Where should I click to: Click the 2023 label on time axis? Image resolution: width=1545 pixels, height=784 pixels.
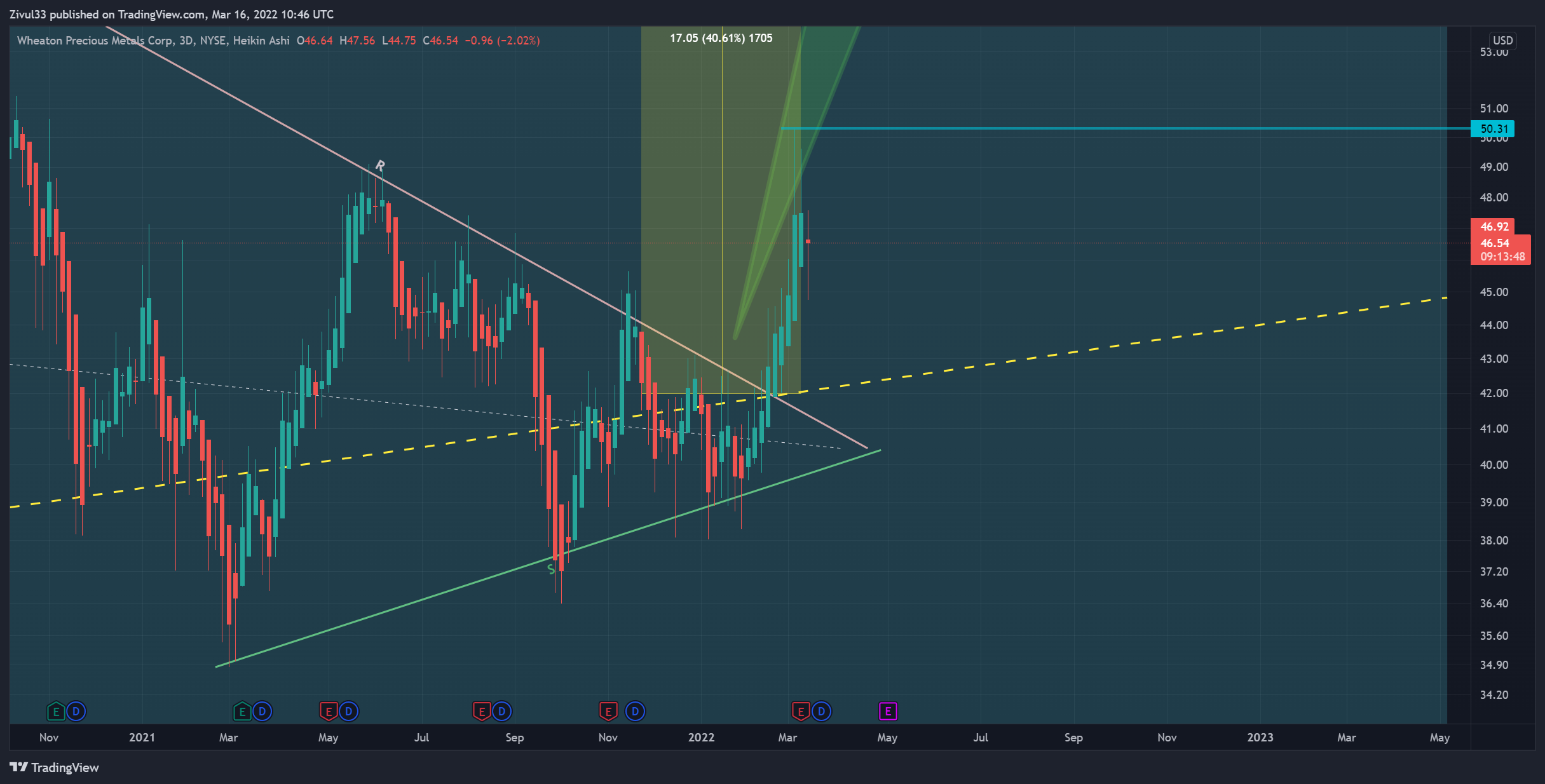[1260, 738]
